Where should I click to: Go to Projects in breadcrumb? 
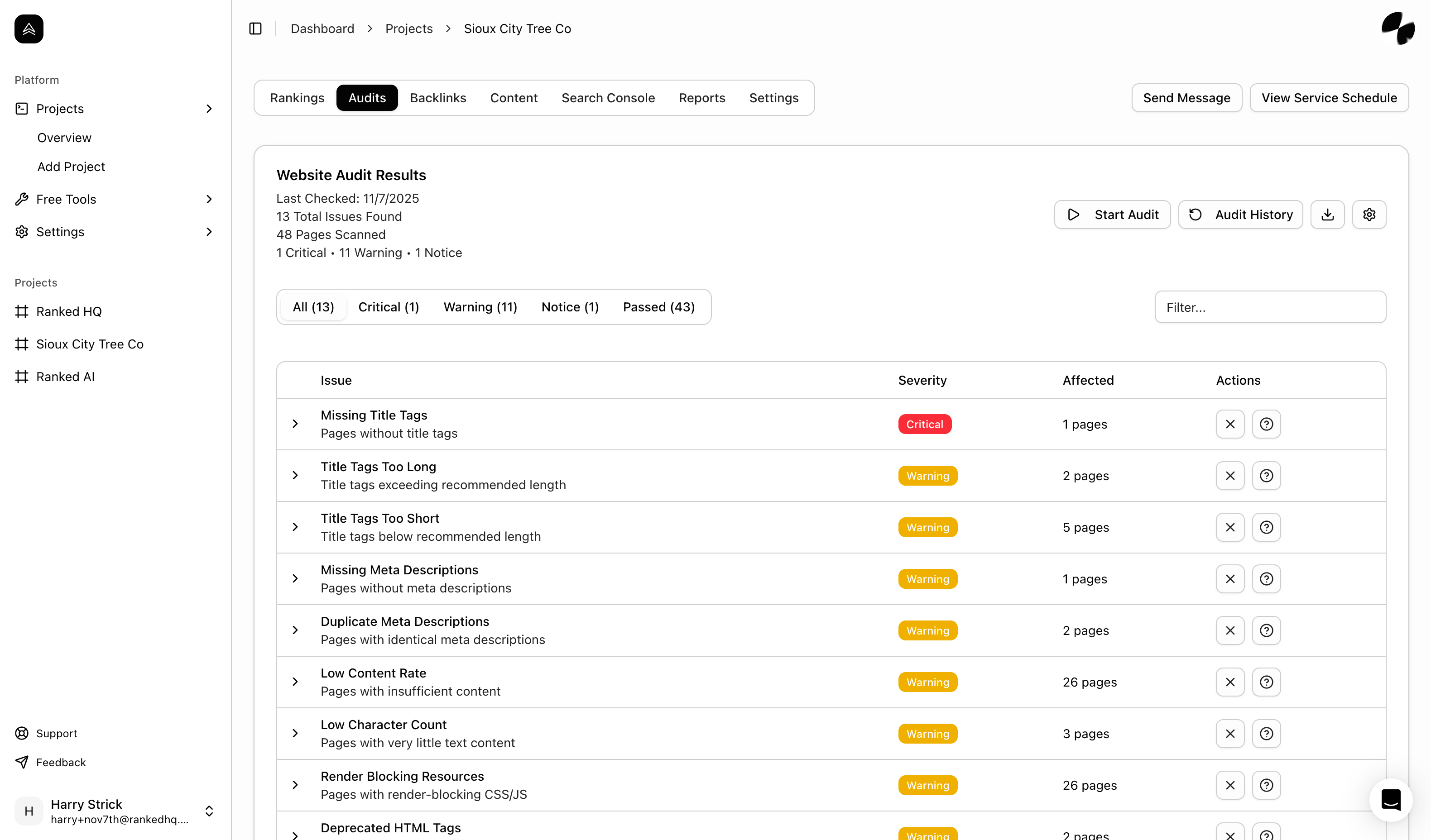(x=408, y=29)
